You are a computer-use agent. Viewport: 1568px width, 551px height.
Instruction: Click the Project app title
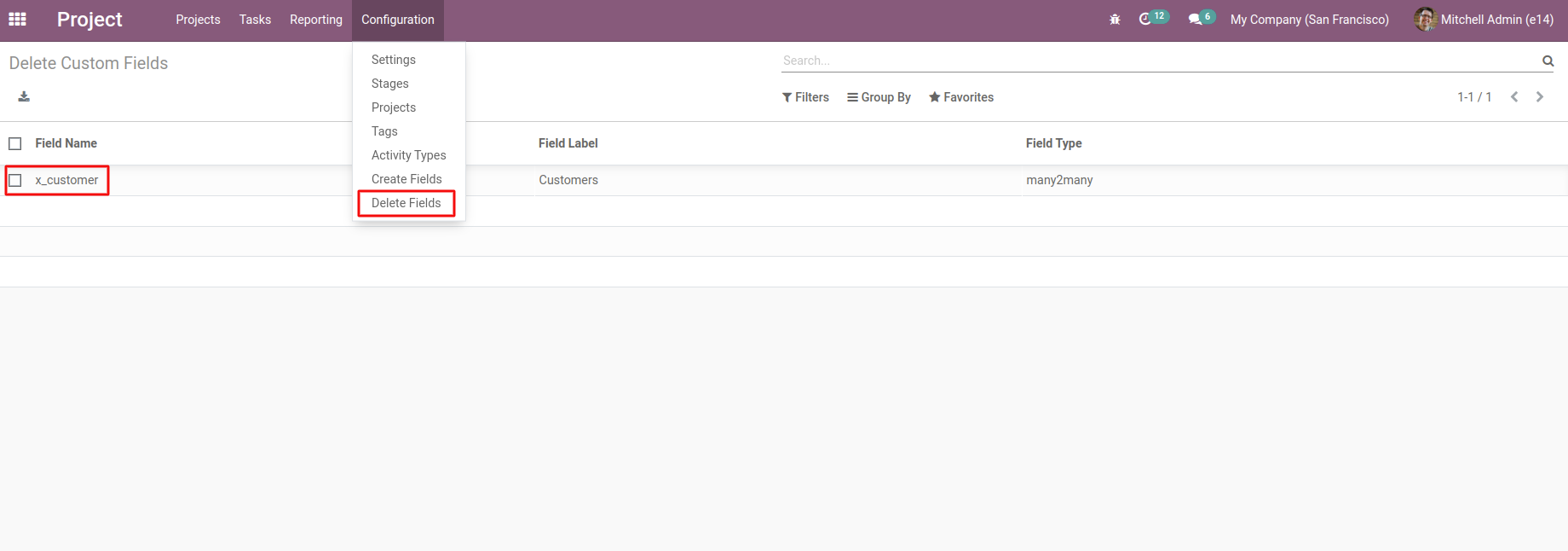pyautogui.click(x=89, y=20)
